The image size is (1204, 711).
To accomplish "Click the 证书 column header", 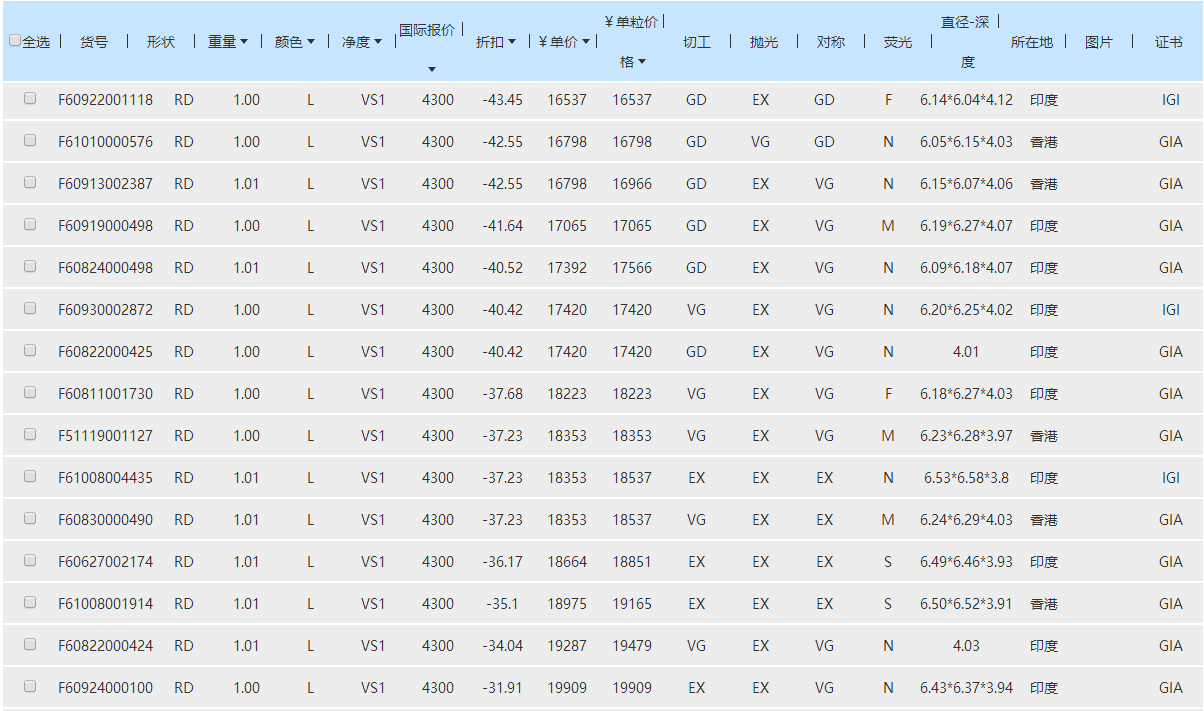I will pyautogui.click(x=1168, y=42).
